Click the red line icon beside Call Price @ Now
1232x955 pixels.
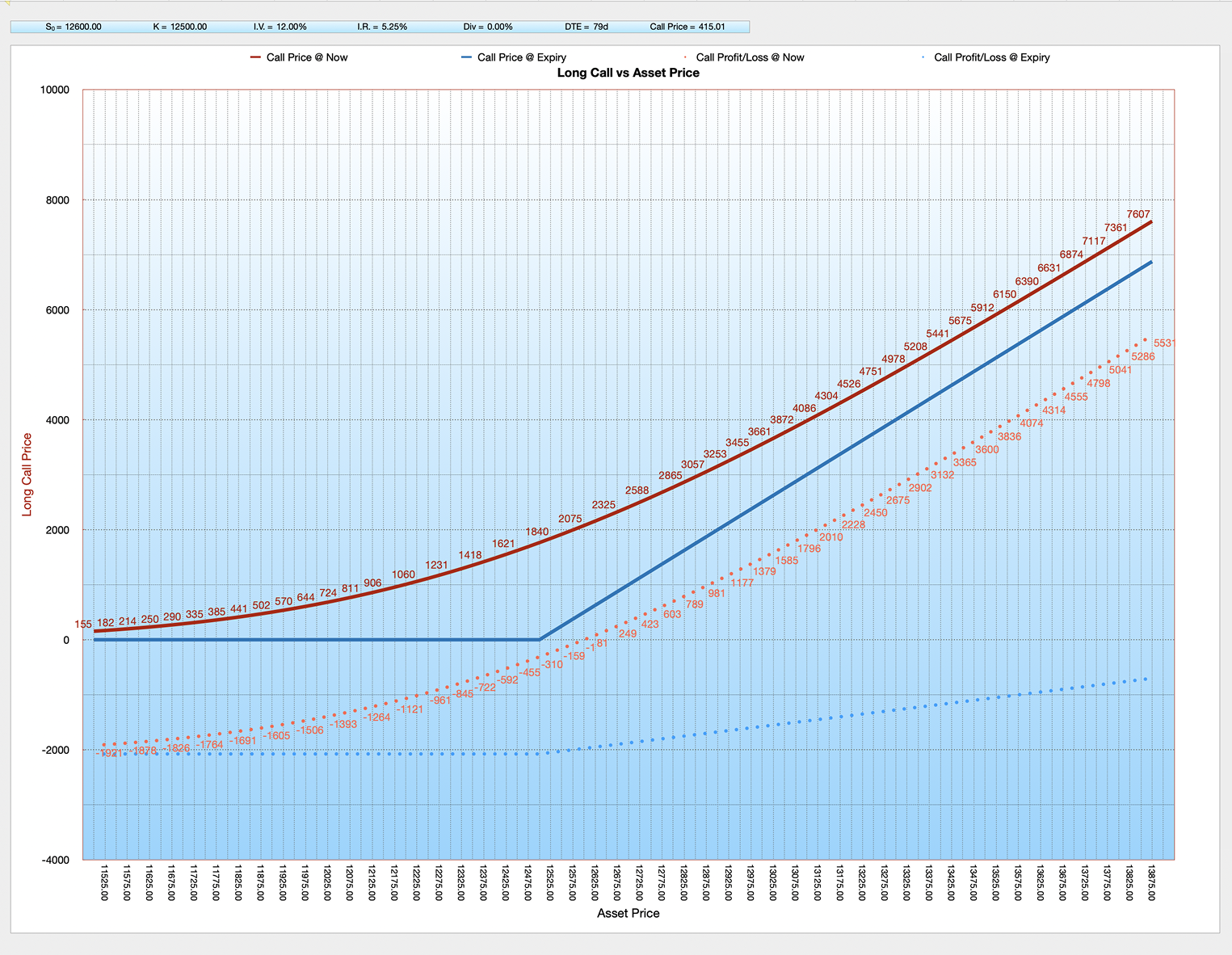pyautogui.click(x=254, y=57)
